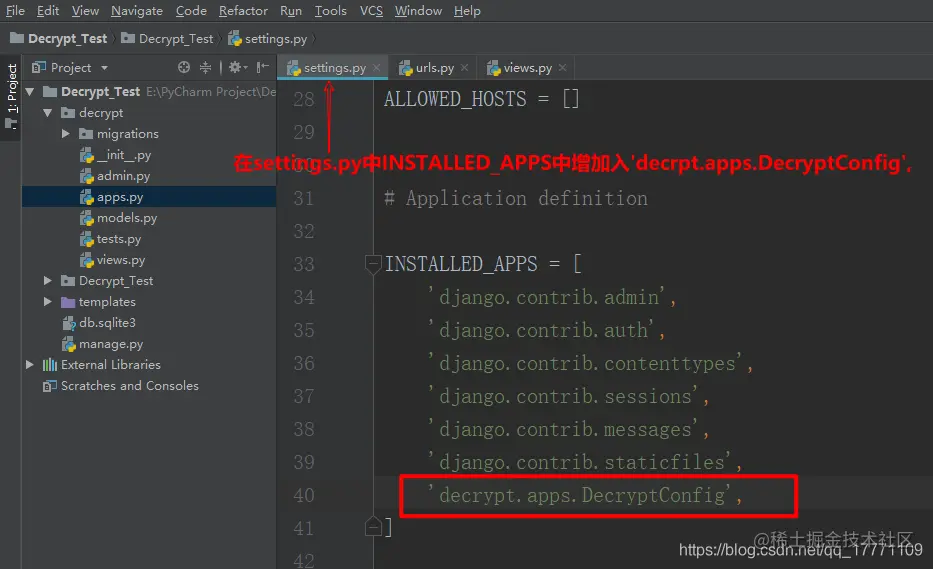Collapse INSTALLED_APPS code fold at line 33
Screen dimensions: 933x569
(x=373, y=264)
